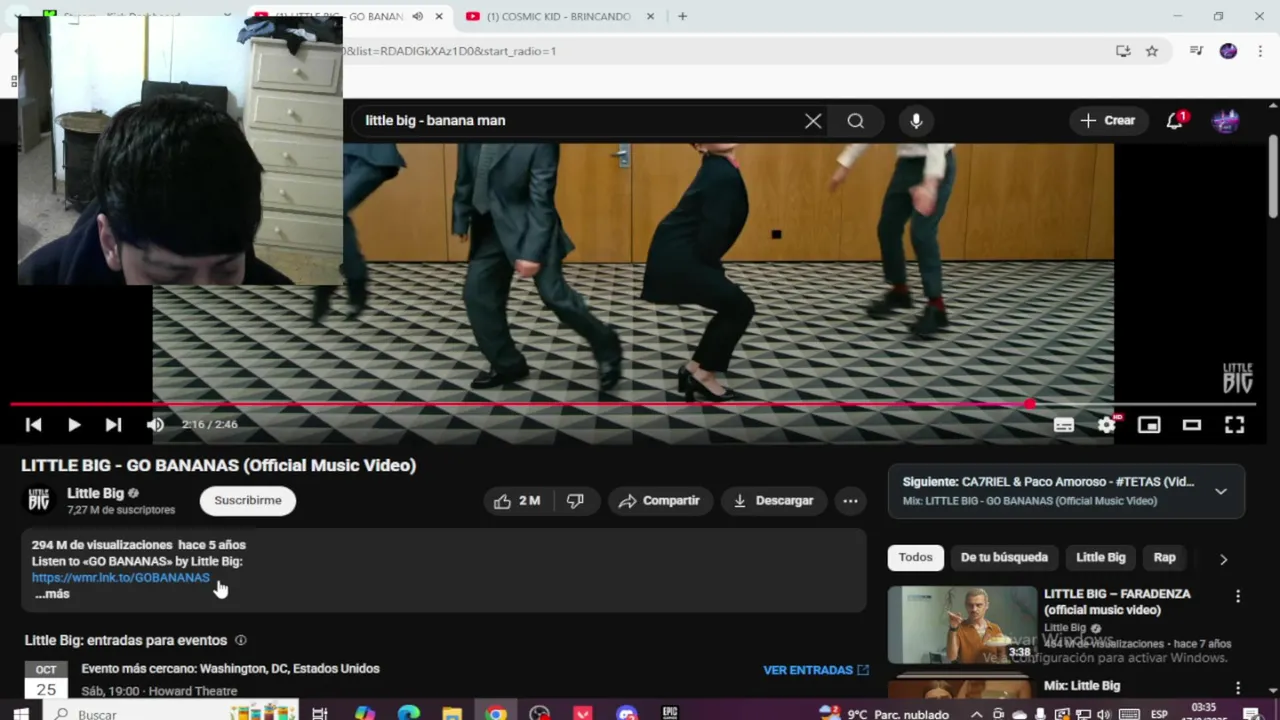Toggle subtitles in the video player
1280x720 pixels.
(x=1064, y=425)
